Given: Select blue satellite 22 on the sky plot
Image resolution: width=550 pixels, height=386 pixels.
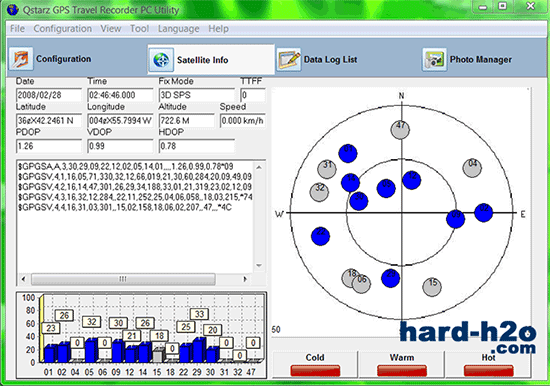Looking at the screenshot, I should tap(320, 235).
